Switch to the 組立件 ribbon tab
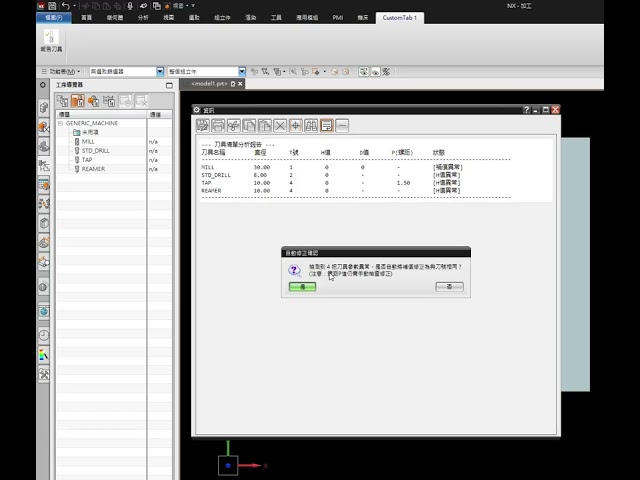This screenshot has width=640, height=480. [x=222, y=18]
